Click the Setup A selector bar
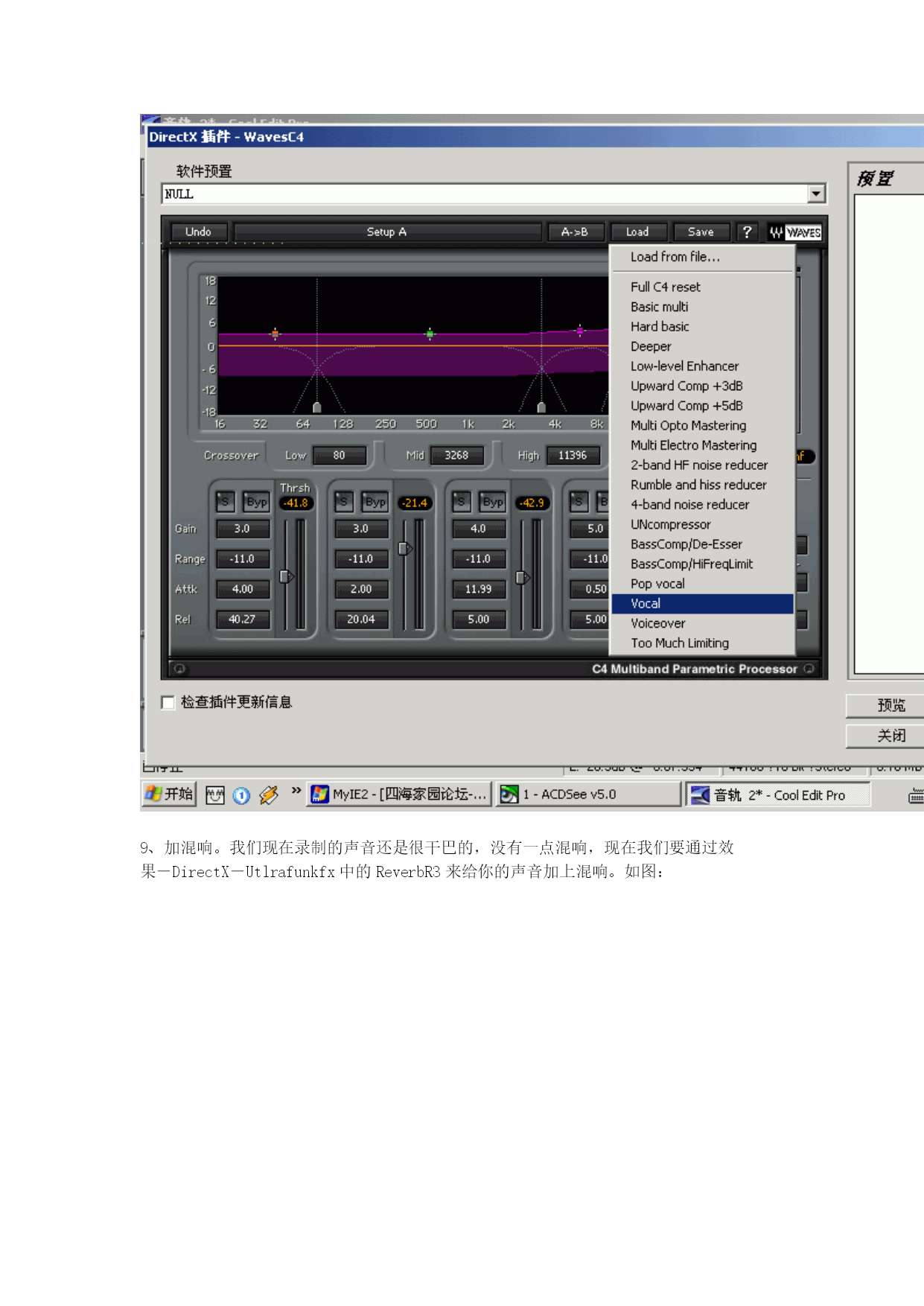 point(387,232)
